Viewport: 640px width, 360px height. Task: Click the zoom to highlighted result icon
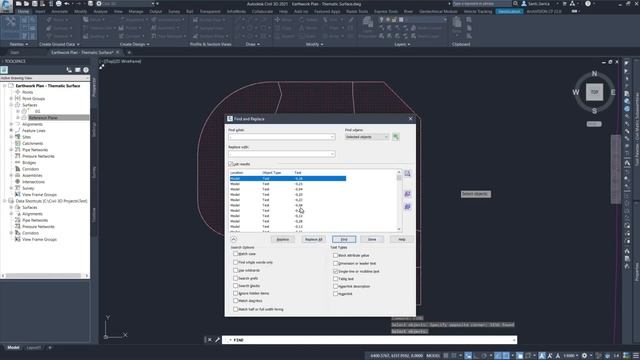pos(407,173)
